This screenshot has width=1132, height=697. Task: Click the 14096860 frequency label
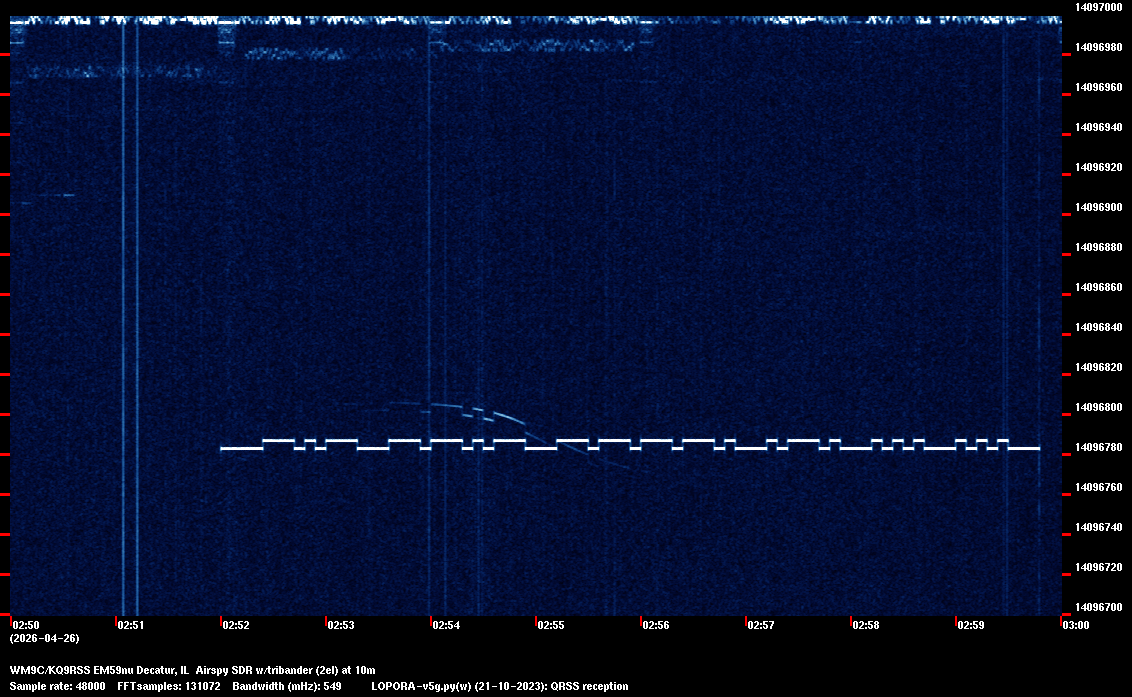pos(1099,287)
